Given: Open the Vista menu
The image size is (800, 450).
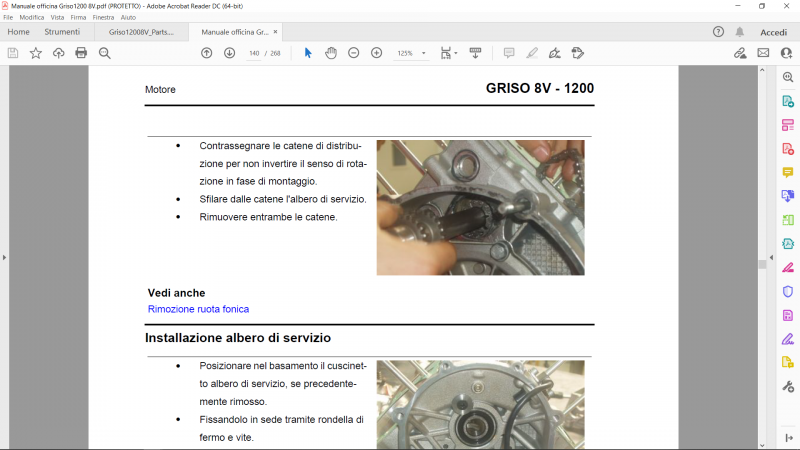Looking at the screenshot, I should coord(57,17).
